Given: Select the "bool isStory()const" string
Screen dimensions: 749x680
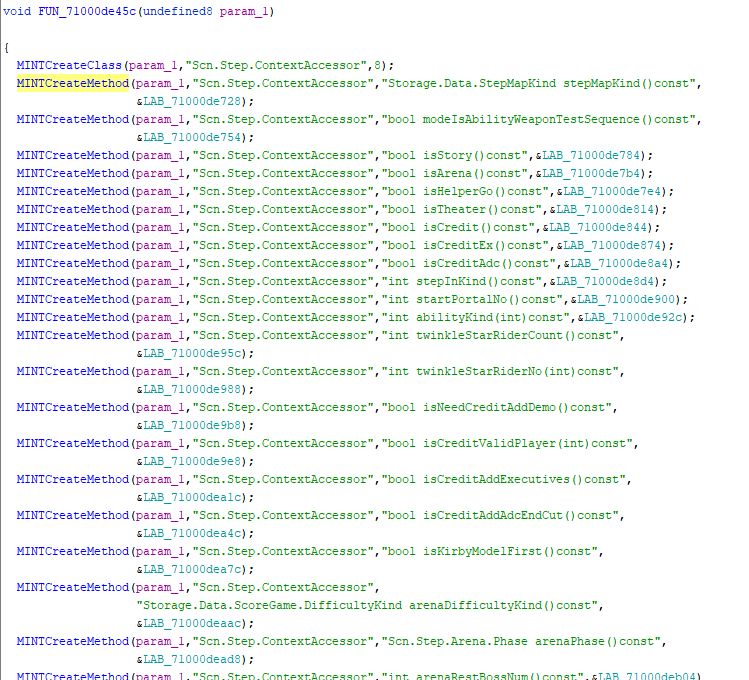Looking at the screenshot, I should pyautogui.click(x=455, y=156).
